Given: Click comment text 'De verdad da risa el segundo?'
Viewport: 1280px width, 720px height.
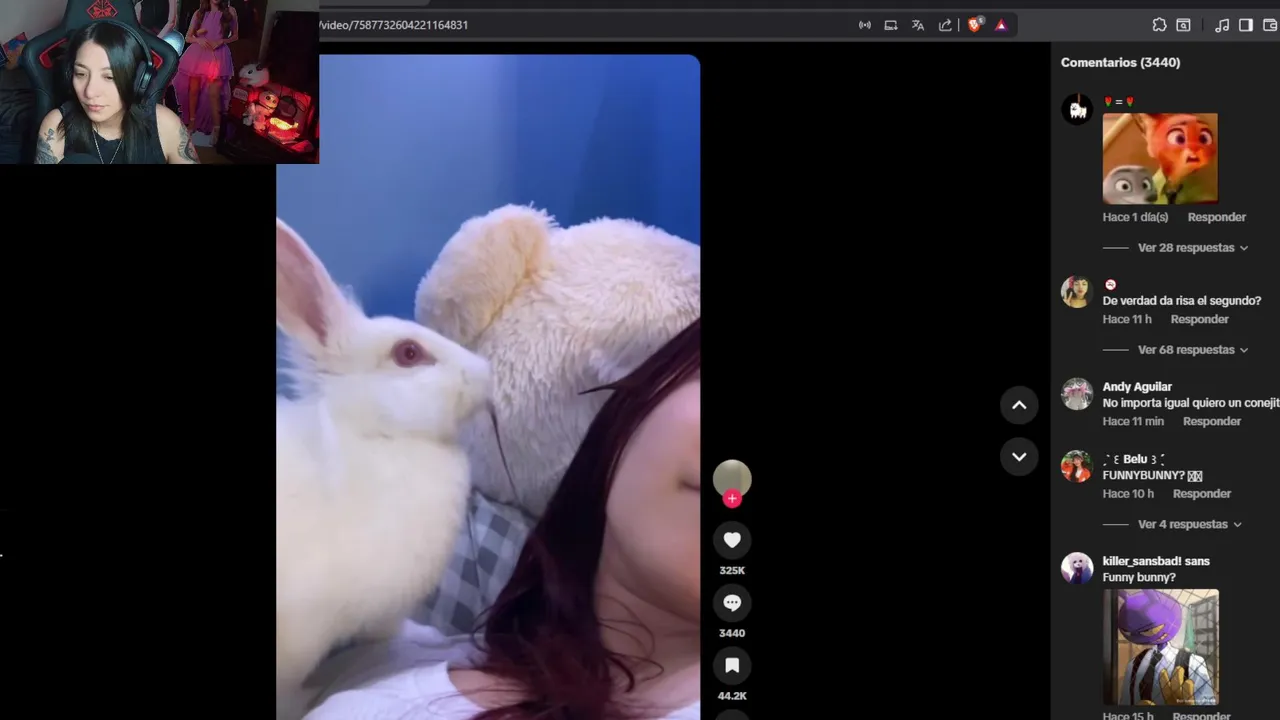Looking at the screenshot, I should [1182, 301].
